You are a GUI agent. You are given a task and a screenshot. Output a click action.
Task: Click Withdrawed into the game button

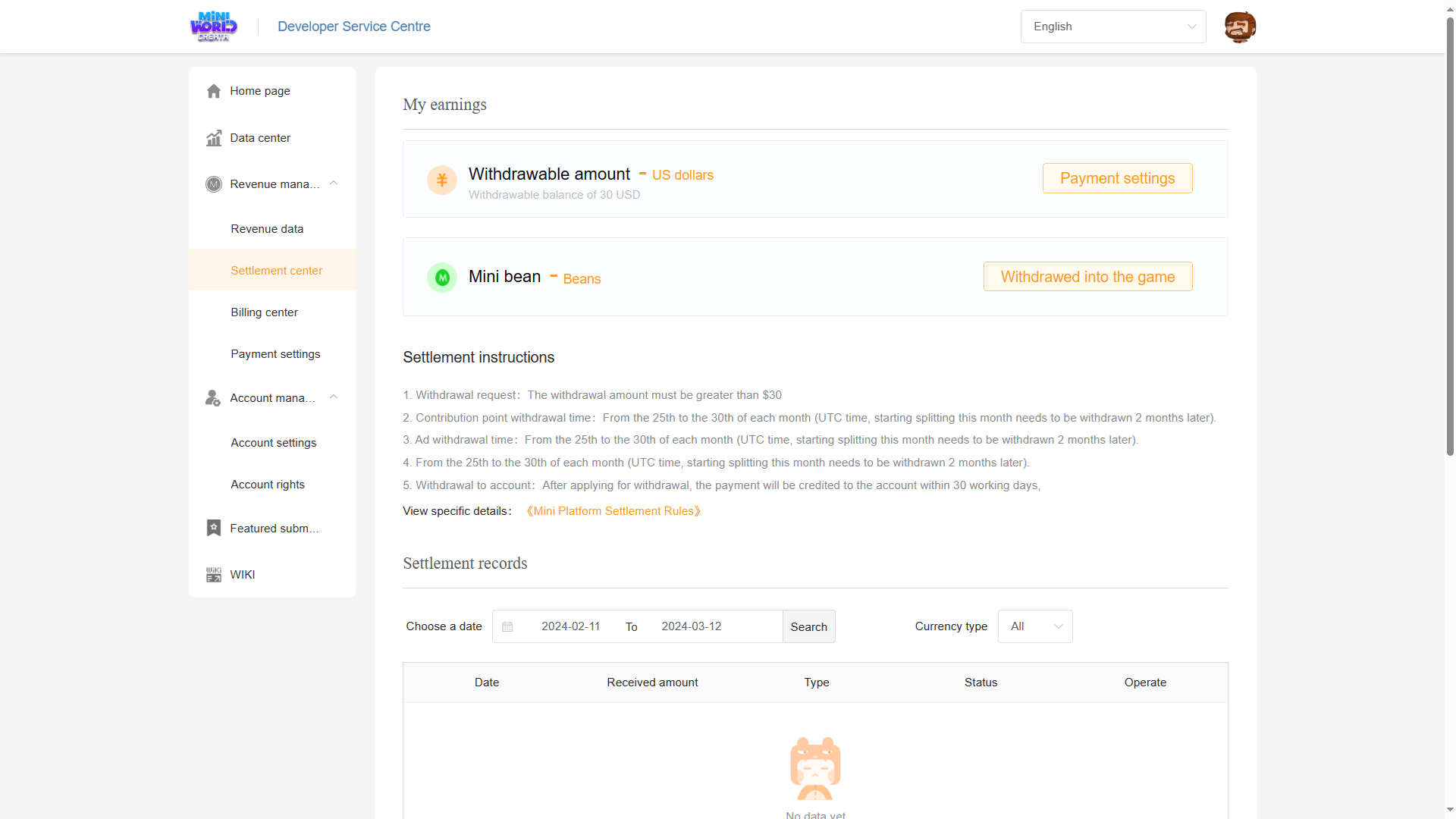coord(1087,277)
